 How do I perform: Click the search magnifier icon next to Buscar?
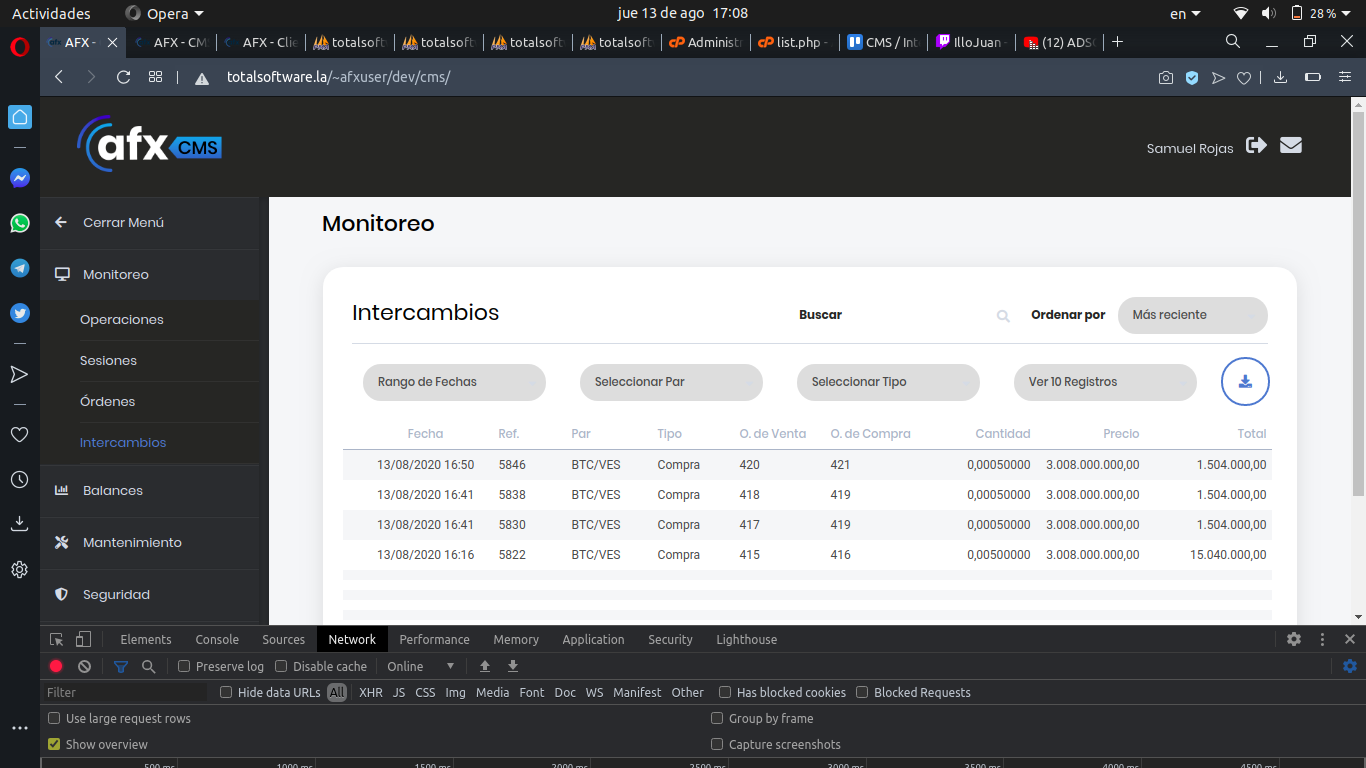point(1003,316)
